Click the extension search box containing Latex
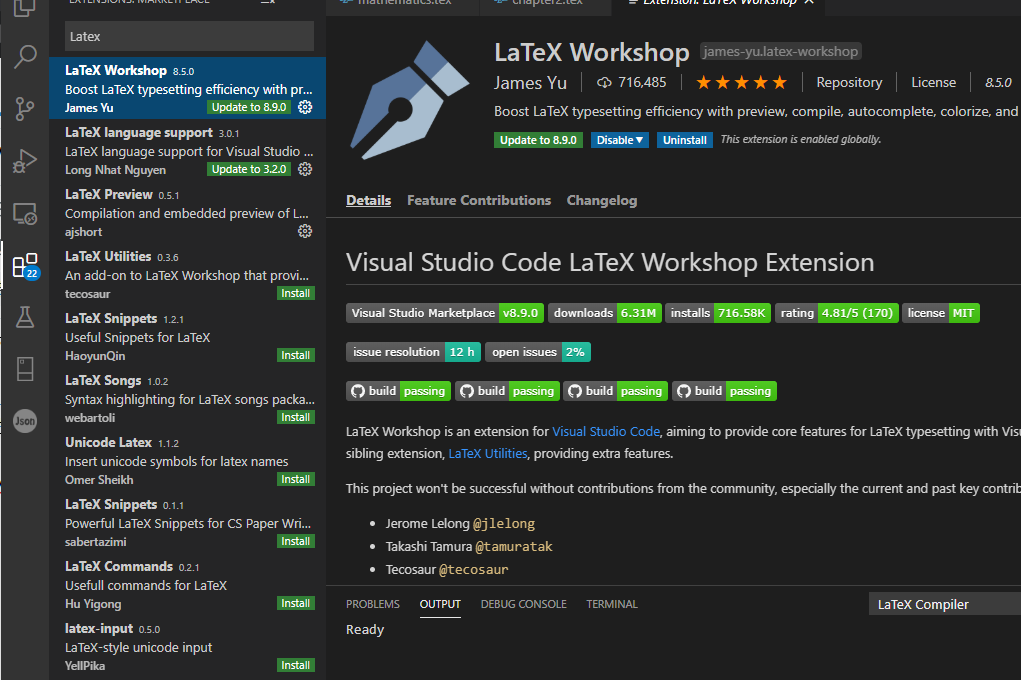The height and width of the screenshot is (680, 1021). [189, 36]
